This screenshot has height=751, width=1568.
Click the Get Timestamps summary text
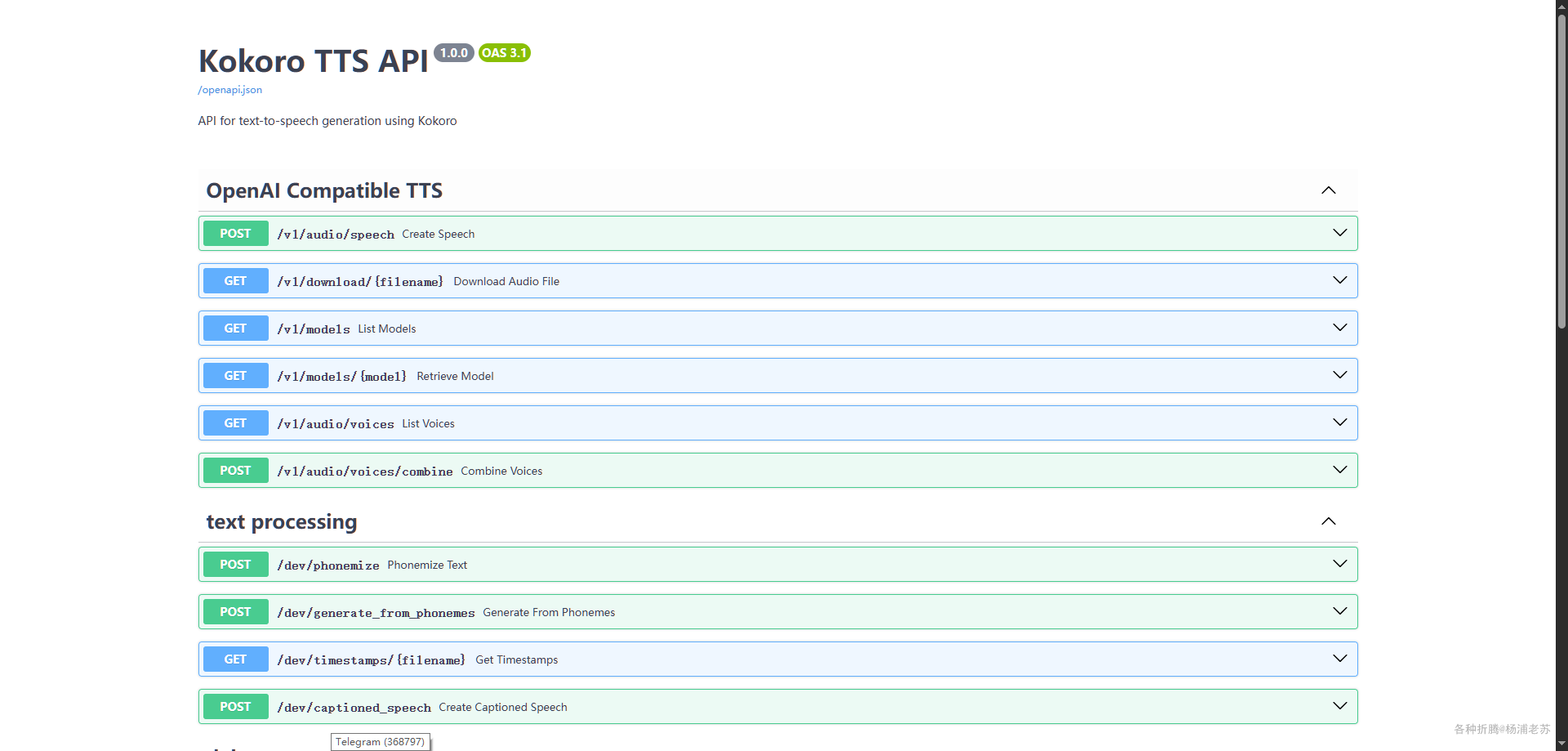pos(517,660)
